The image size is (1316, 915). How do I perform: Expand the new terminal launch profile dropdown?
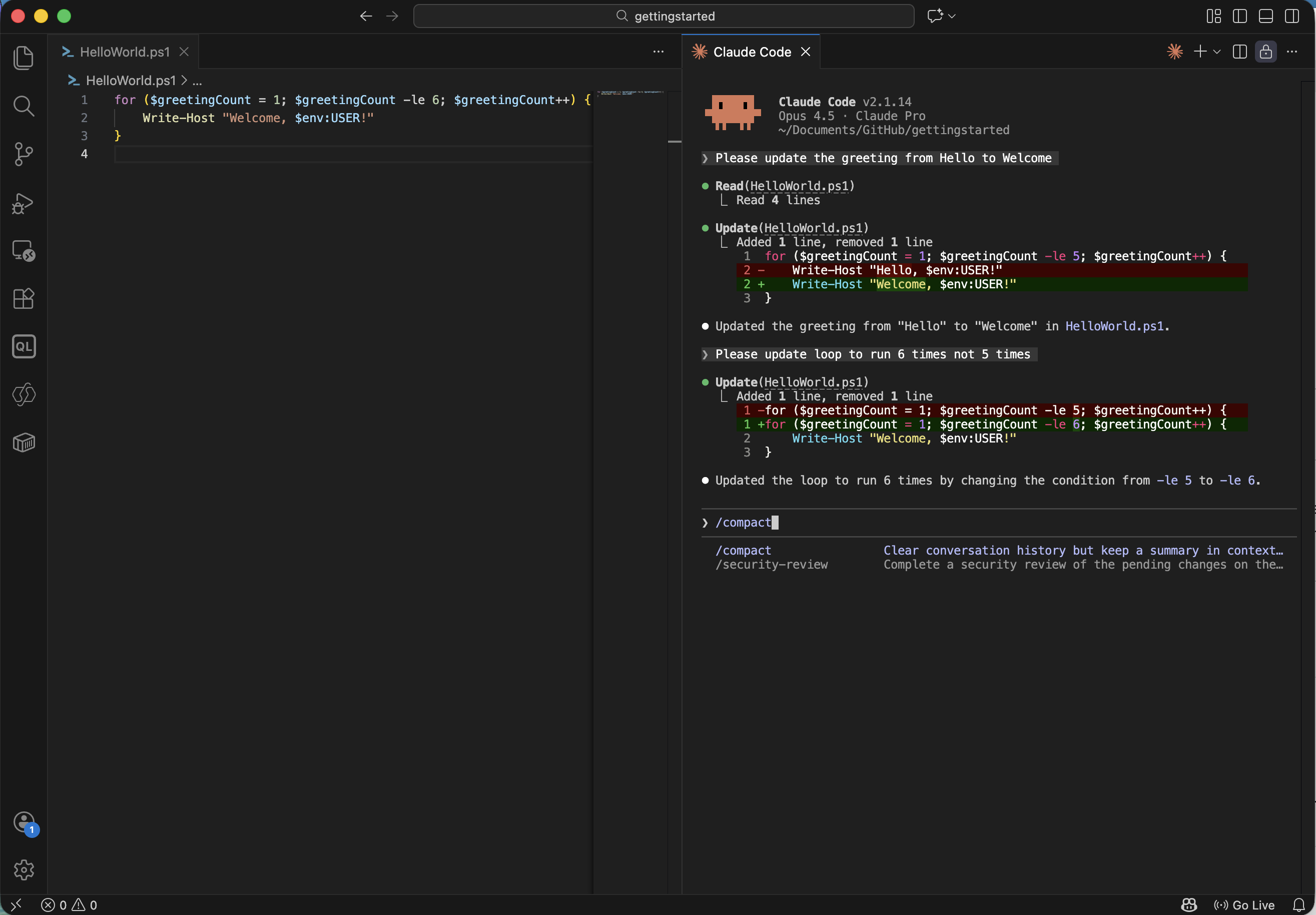[1217, 52]
